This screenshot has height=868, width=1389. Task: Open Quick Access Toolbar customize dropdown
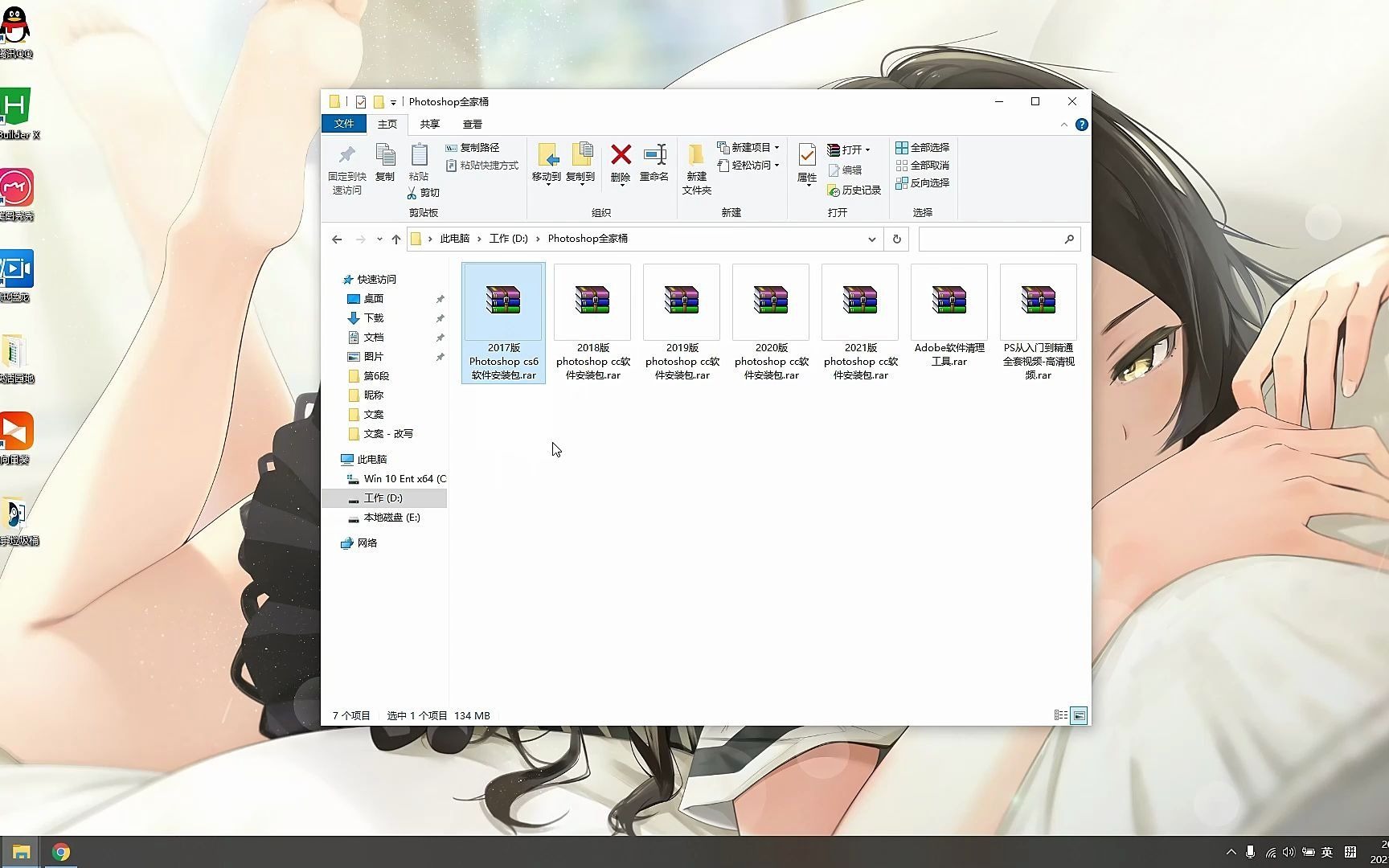pos(393,103)
